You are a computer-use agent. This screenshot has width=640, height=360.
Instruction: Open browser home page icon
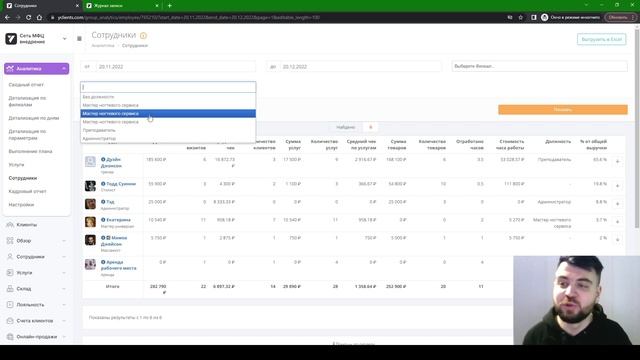coord(39,18)
